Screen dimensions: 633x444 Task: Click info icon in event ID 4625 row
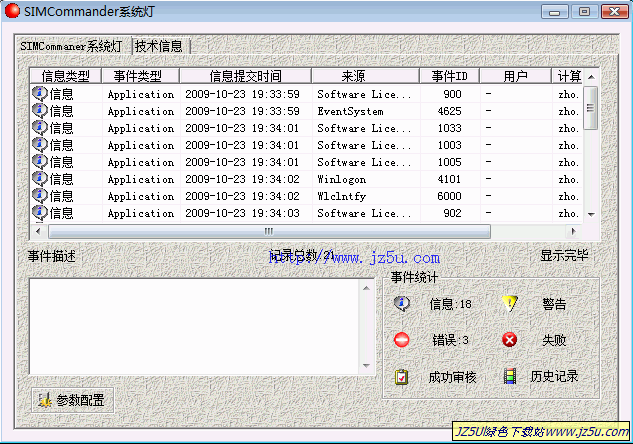[40, 111]
